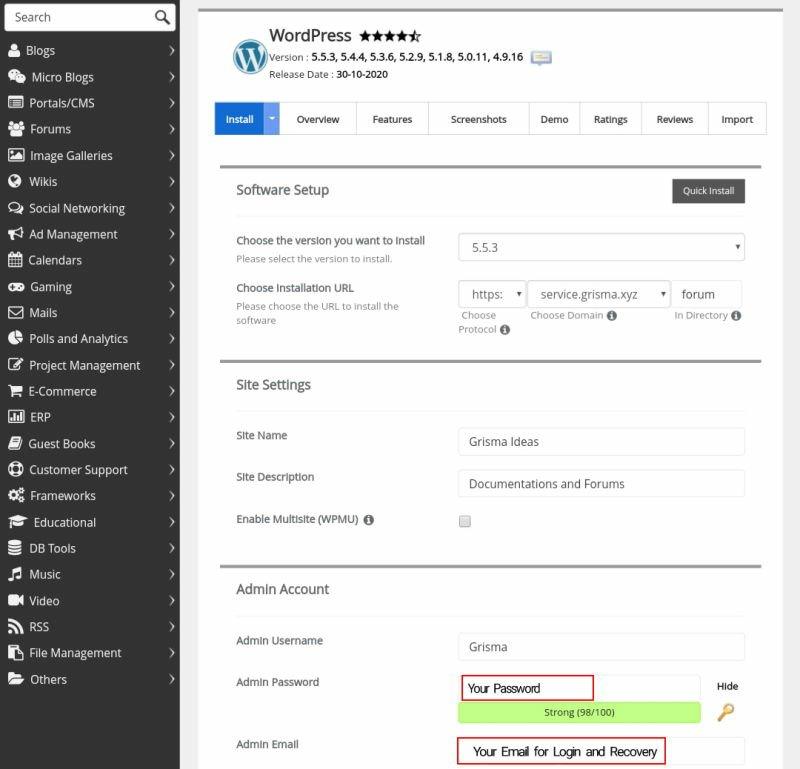
Task: Click the Music note icon
Action: tap(15, 574)
